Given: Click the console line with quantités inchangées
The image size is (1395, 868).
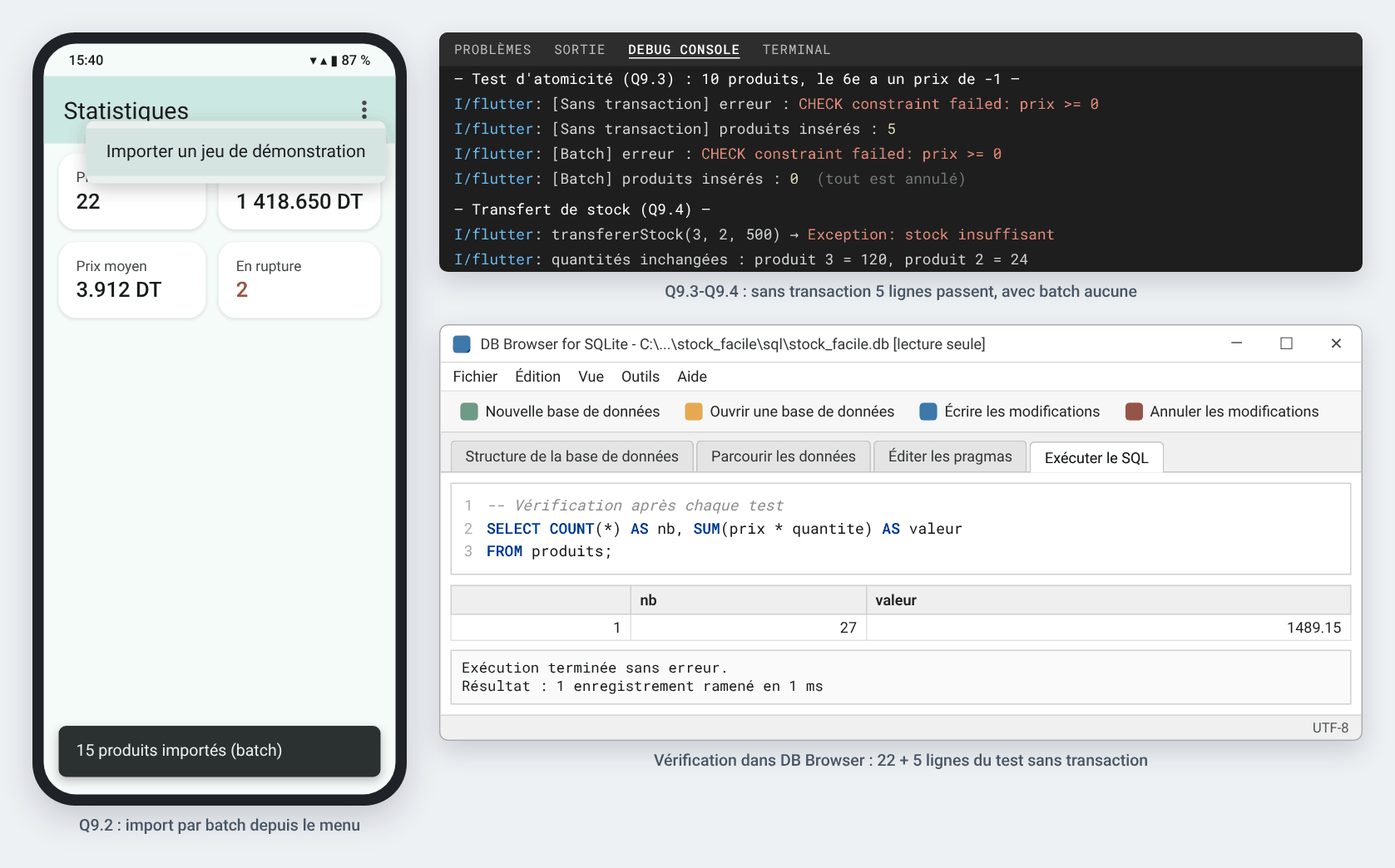Looking at the screenshot, I should pyautogui.click(x=740, y=259).
